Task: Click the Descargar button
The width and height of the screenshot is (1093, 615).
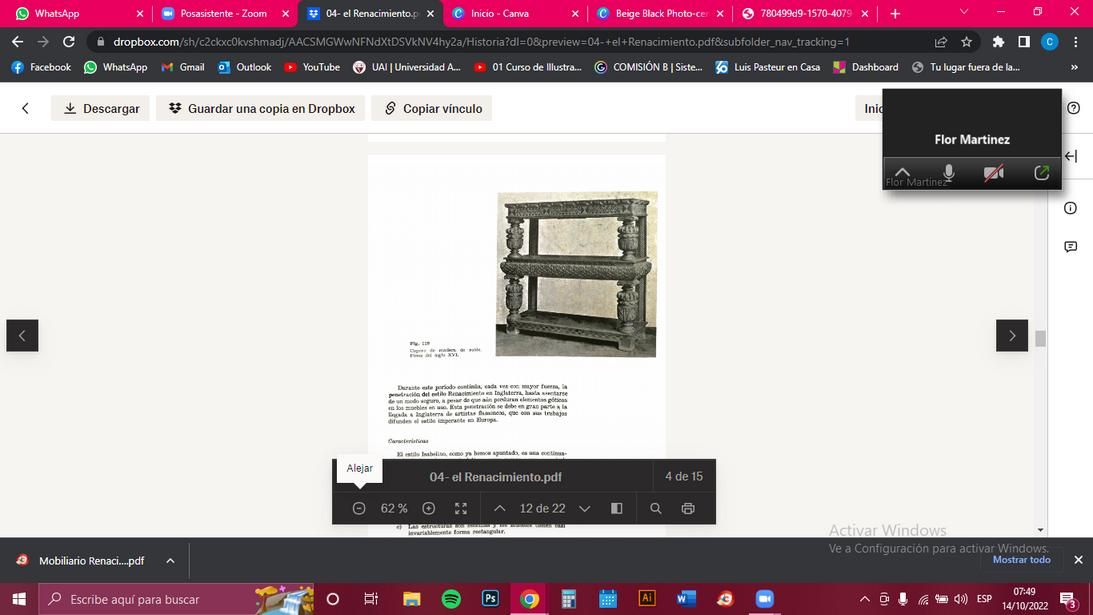Action: 100,108
